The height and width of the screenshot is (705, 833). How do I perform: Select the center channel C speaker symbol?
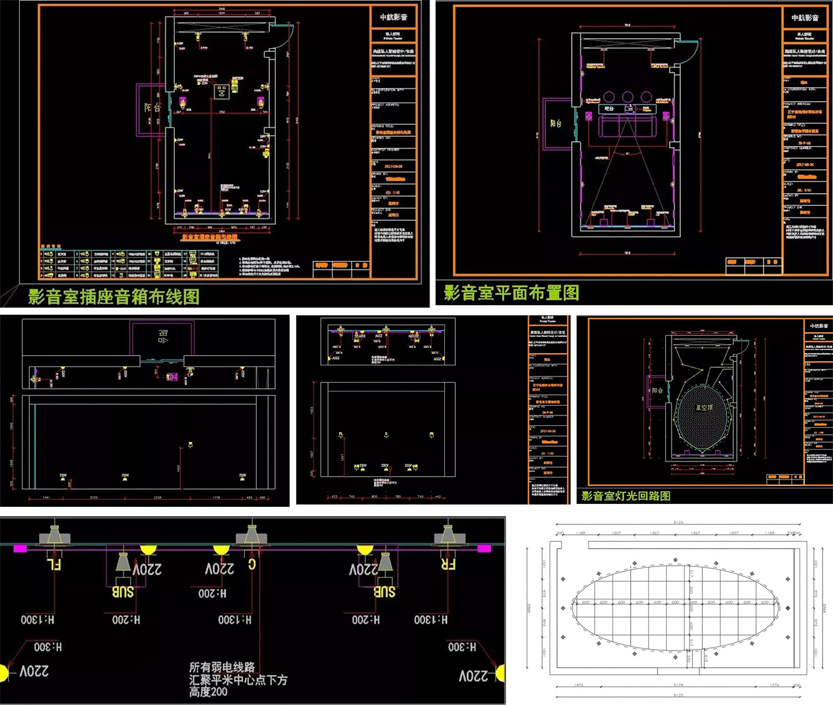[250, 540]
